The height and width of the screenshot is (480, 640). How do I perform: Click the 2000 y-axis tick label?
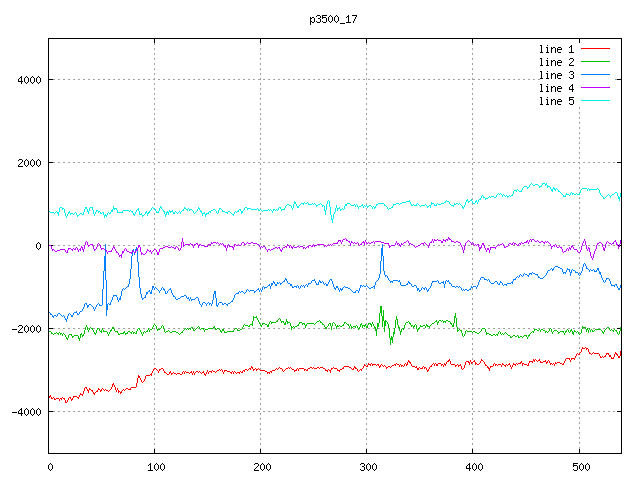pyautogui.click(x=27, y=163)
